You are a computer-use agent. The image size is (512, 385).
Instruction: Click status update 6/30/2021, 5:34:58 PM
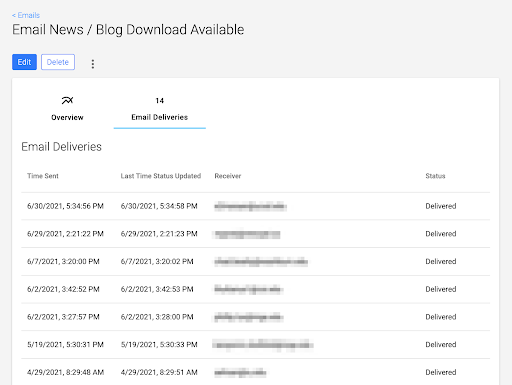coord(159,206)
